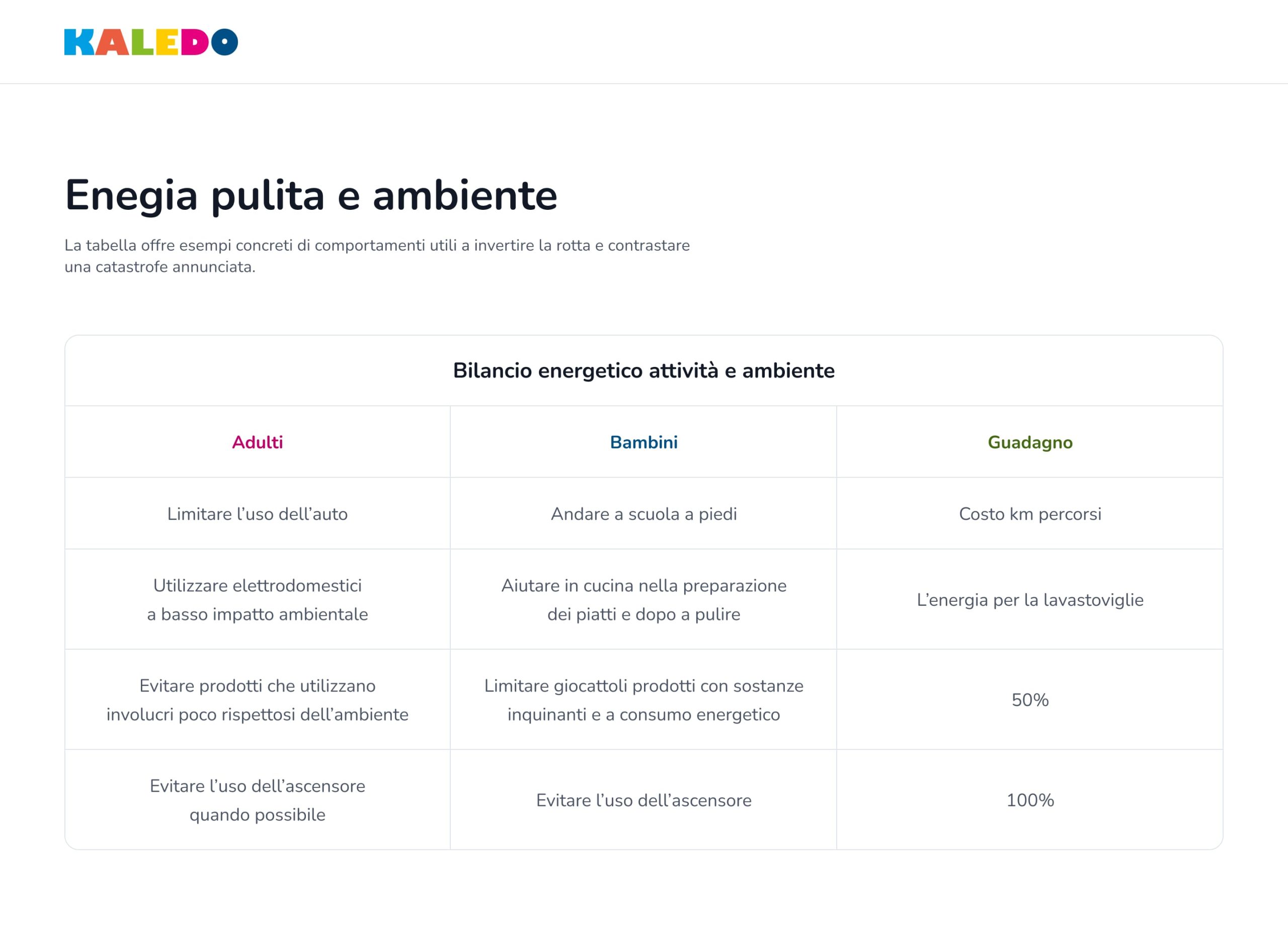Click the Kaledo logo
Screen dimensions: 1288x936
pyautogui.click(x=151, y=42)
